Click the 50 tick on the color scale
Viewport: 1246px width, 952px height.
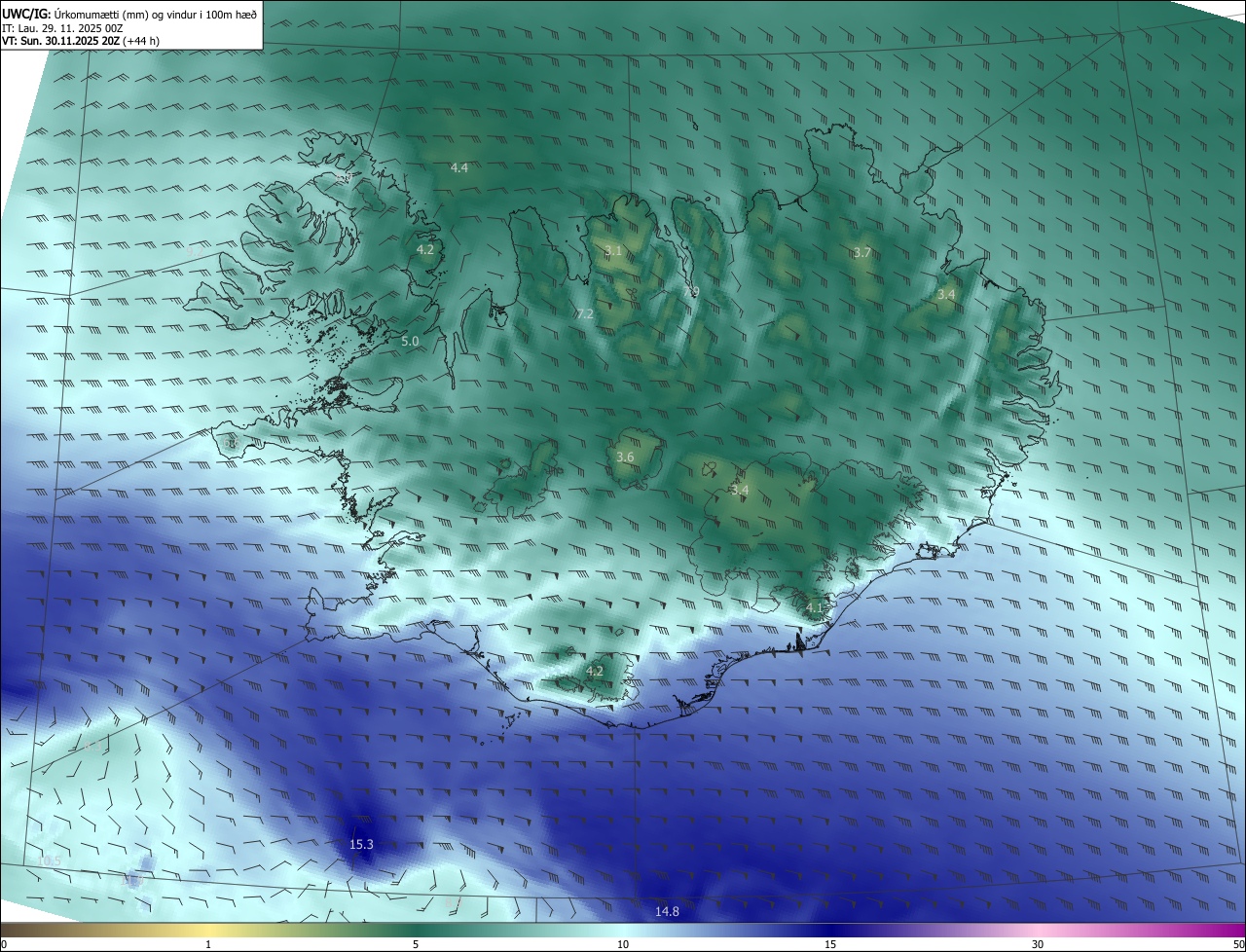[1238, 944]
